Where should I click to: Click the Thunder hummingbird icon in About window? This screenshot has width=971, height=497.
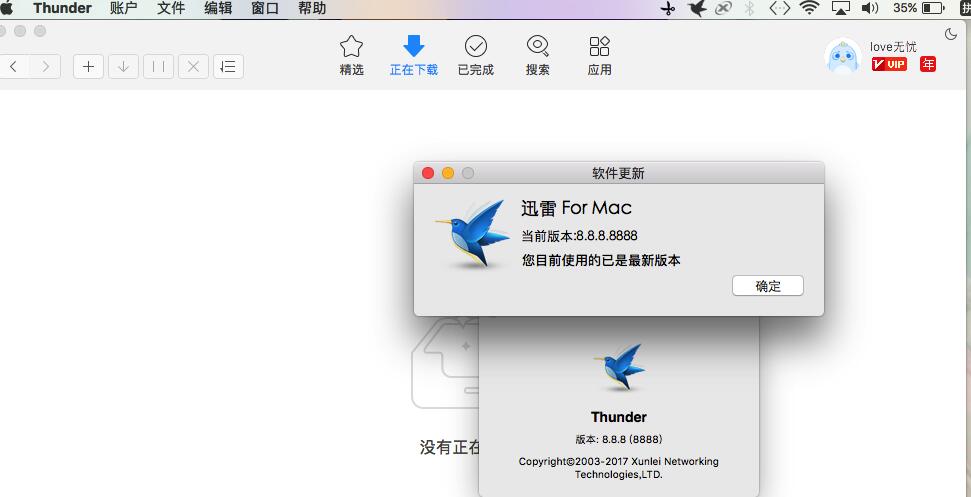point(619,368)
